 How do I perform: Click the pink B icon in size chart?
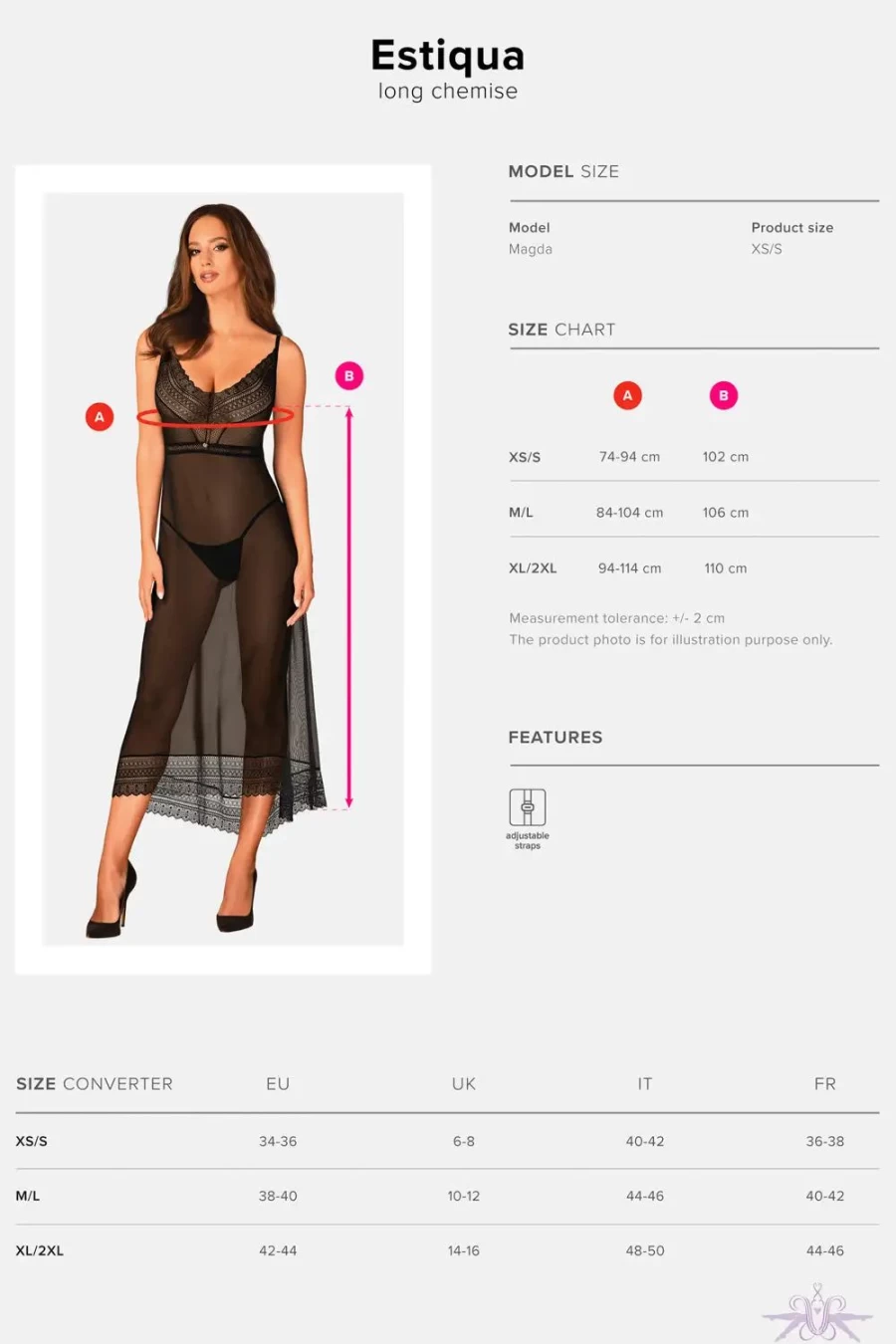click(724, 395)
